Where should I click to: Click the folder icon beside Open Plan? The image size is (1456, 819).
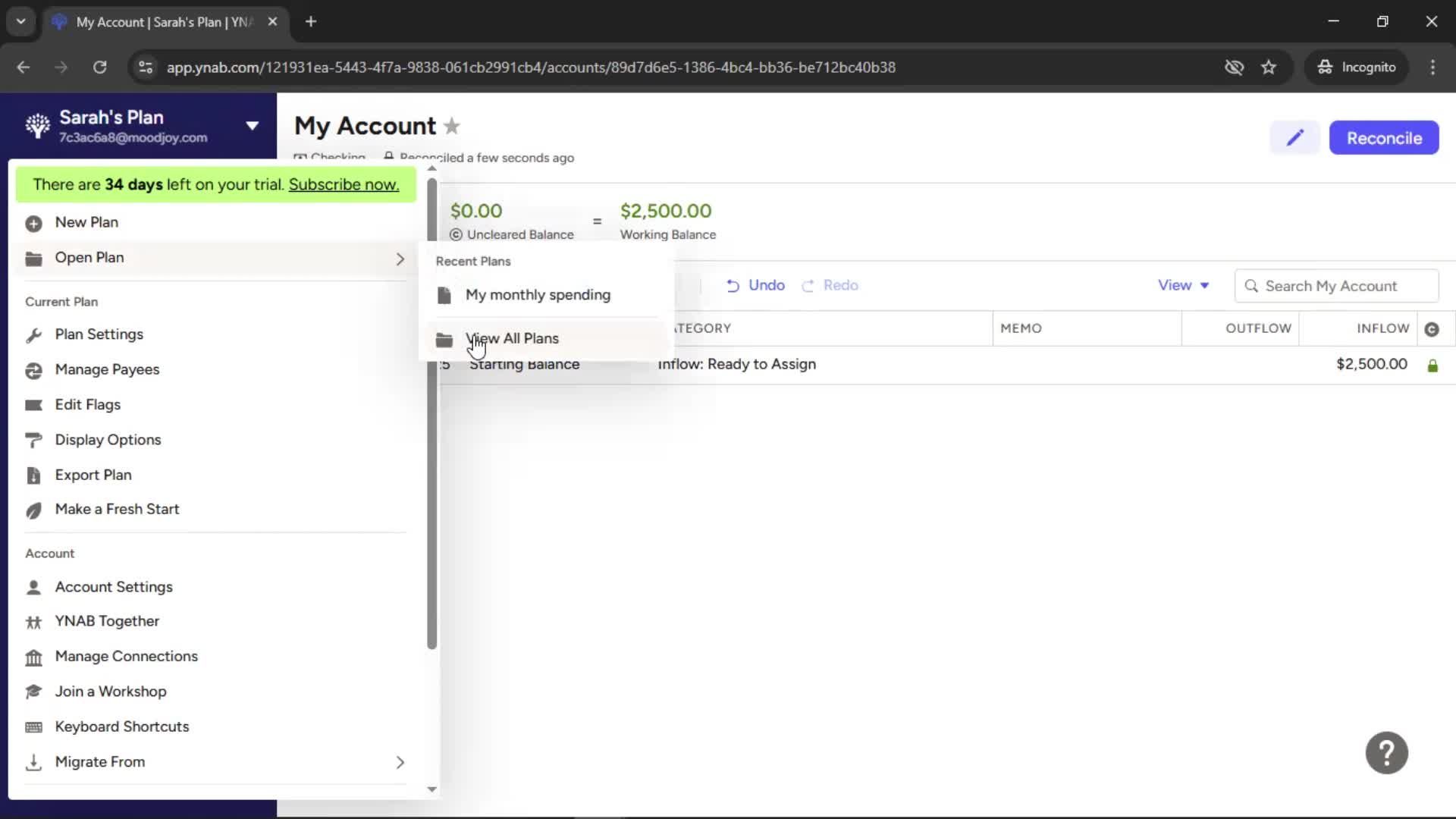[33, 259]
